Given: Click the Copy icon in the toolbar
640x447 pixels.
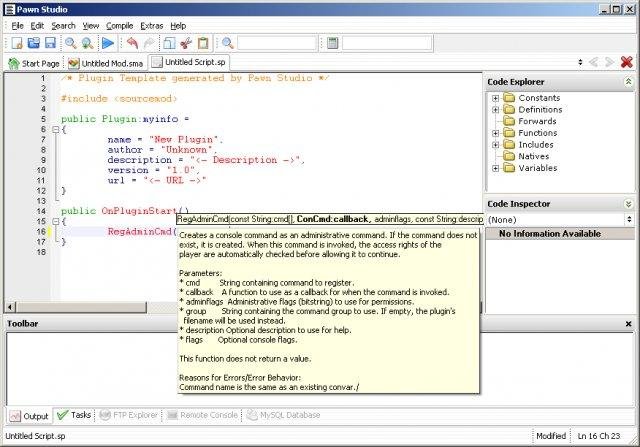Looking at the screenshot, I should [169, 43].
